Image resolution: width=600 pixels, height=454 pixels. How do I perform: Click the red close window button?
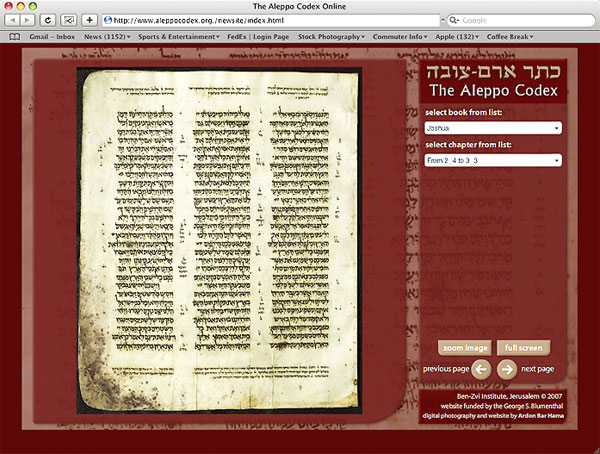pos(8,6)
